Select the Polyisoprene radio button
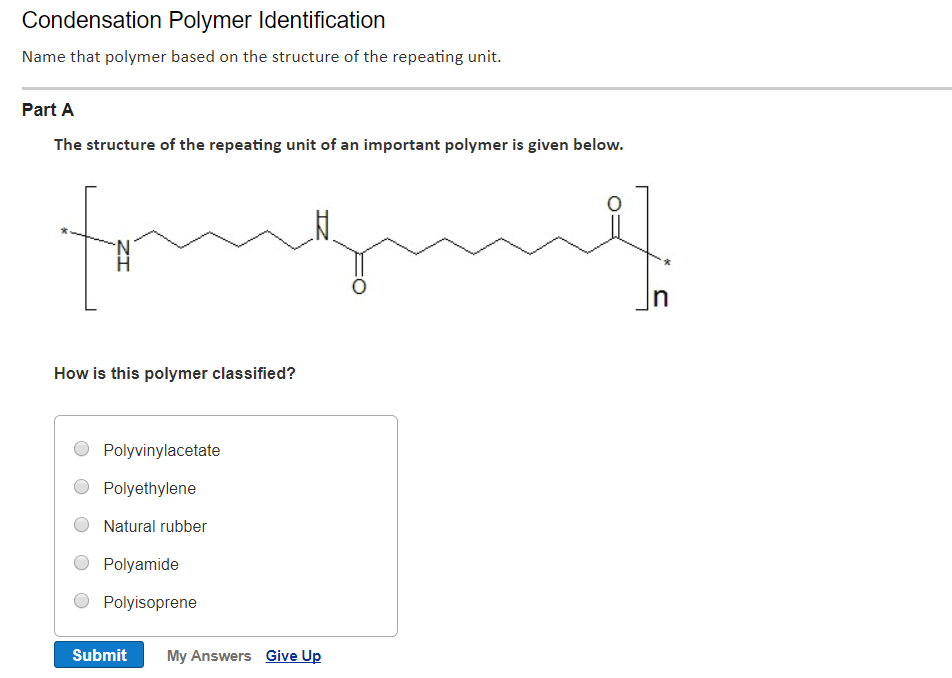Image resolution: width=952 pixels, height=678 pixels. [x=81, y=600]
